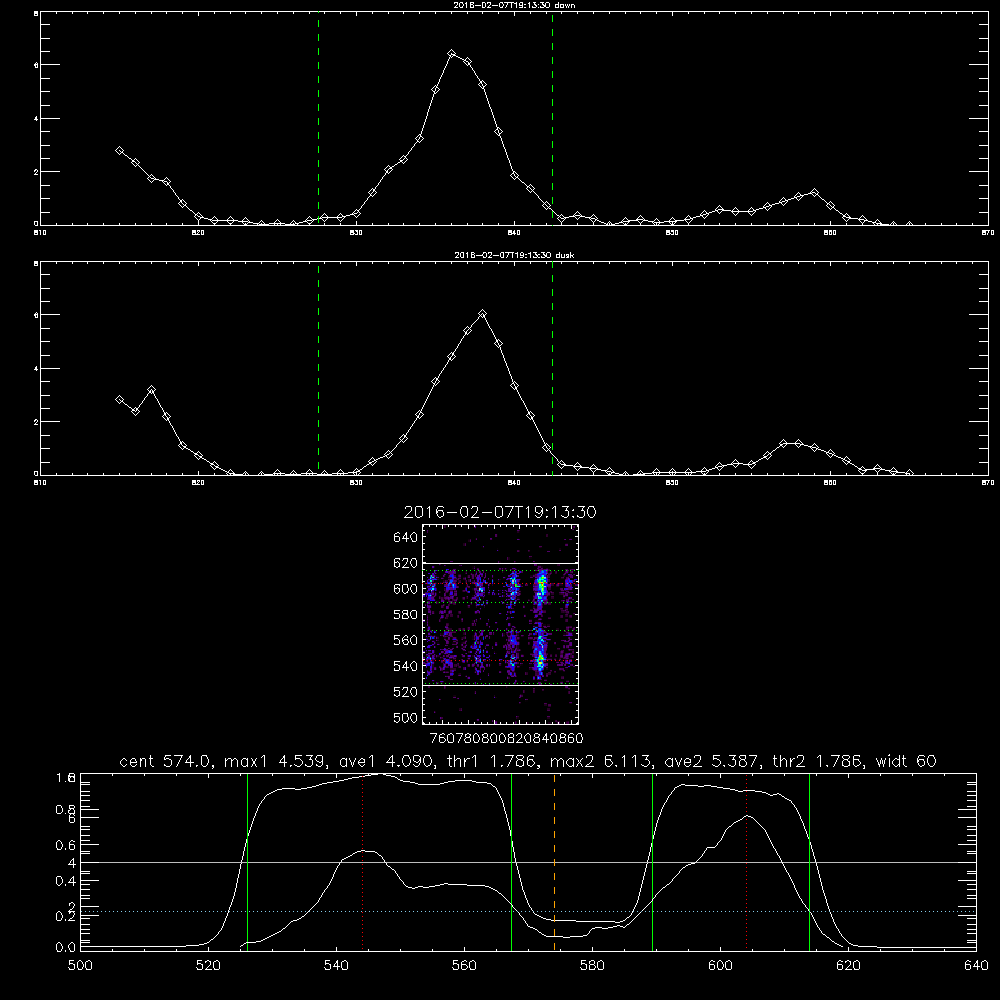The image size is (1000, 1000).
Task: Click the dusk plot title text
Action: pos(514,254)
